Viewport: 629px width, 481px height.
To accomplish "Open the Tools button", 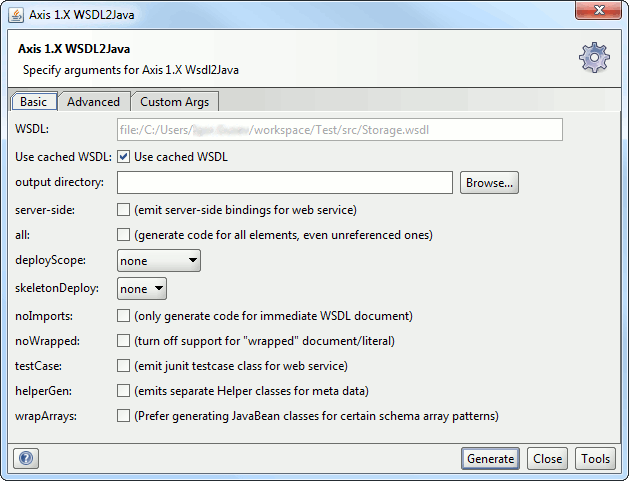I will click(x=596, y=459).
